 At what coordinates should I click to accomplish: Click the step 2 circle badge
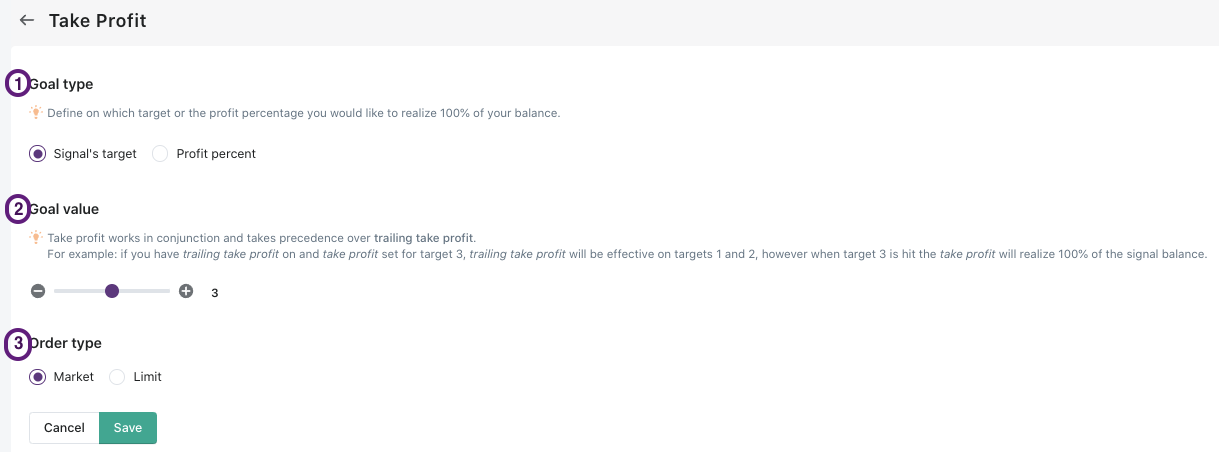pos(18,209)
